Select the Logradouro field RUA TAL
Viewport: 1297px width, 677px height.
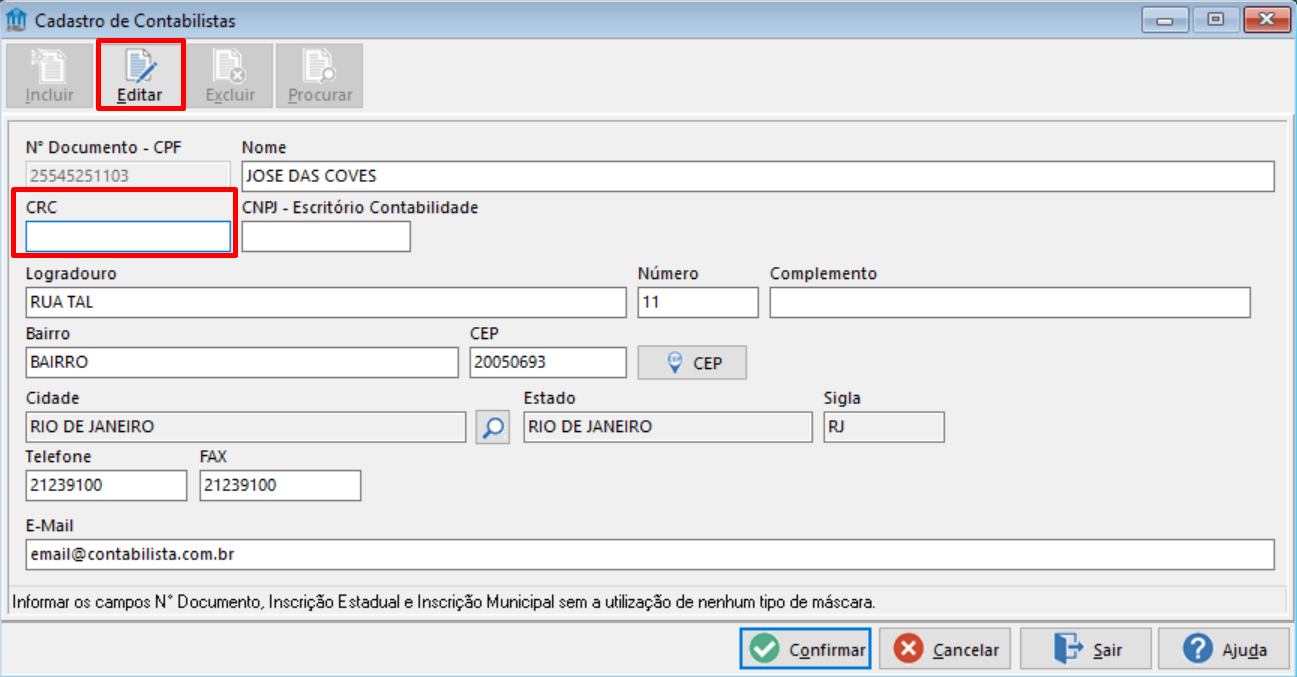(326, 302)
